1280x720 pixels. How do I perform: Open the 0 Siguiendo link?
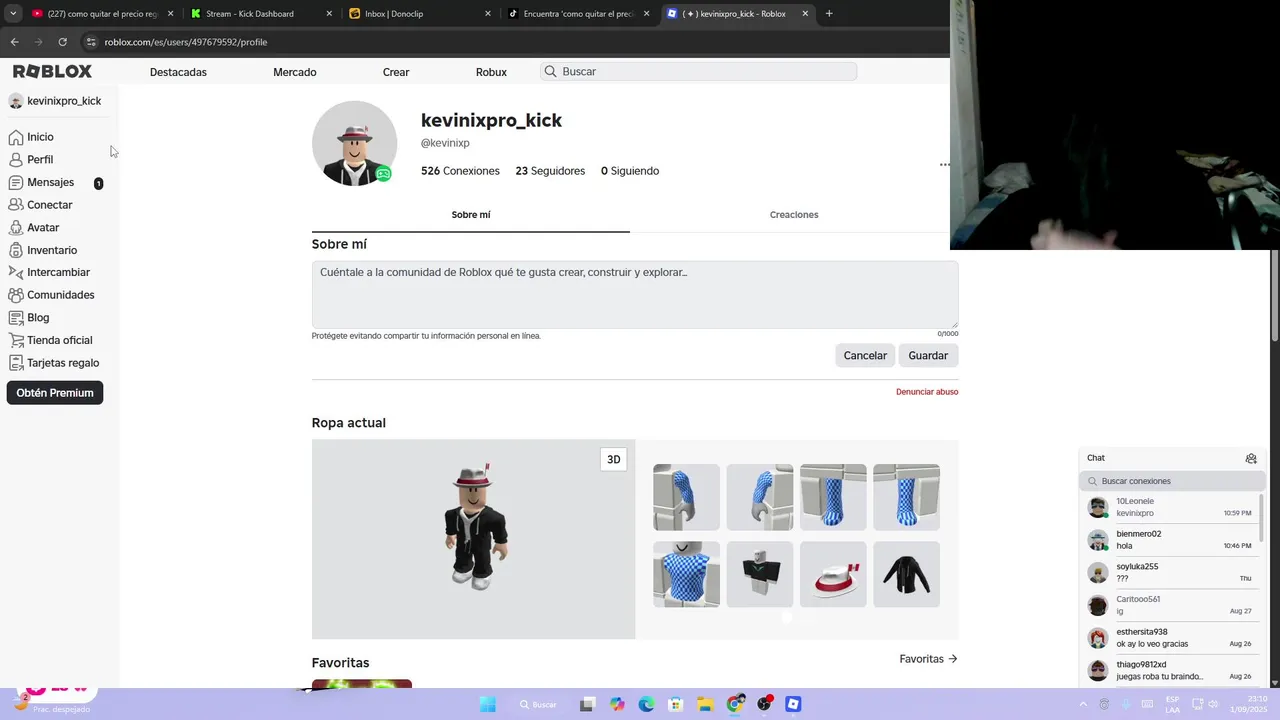pyautogui.click(x=630, y=171)
